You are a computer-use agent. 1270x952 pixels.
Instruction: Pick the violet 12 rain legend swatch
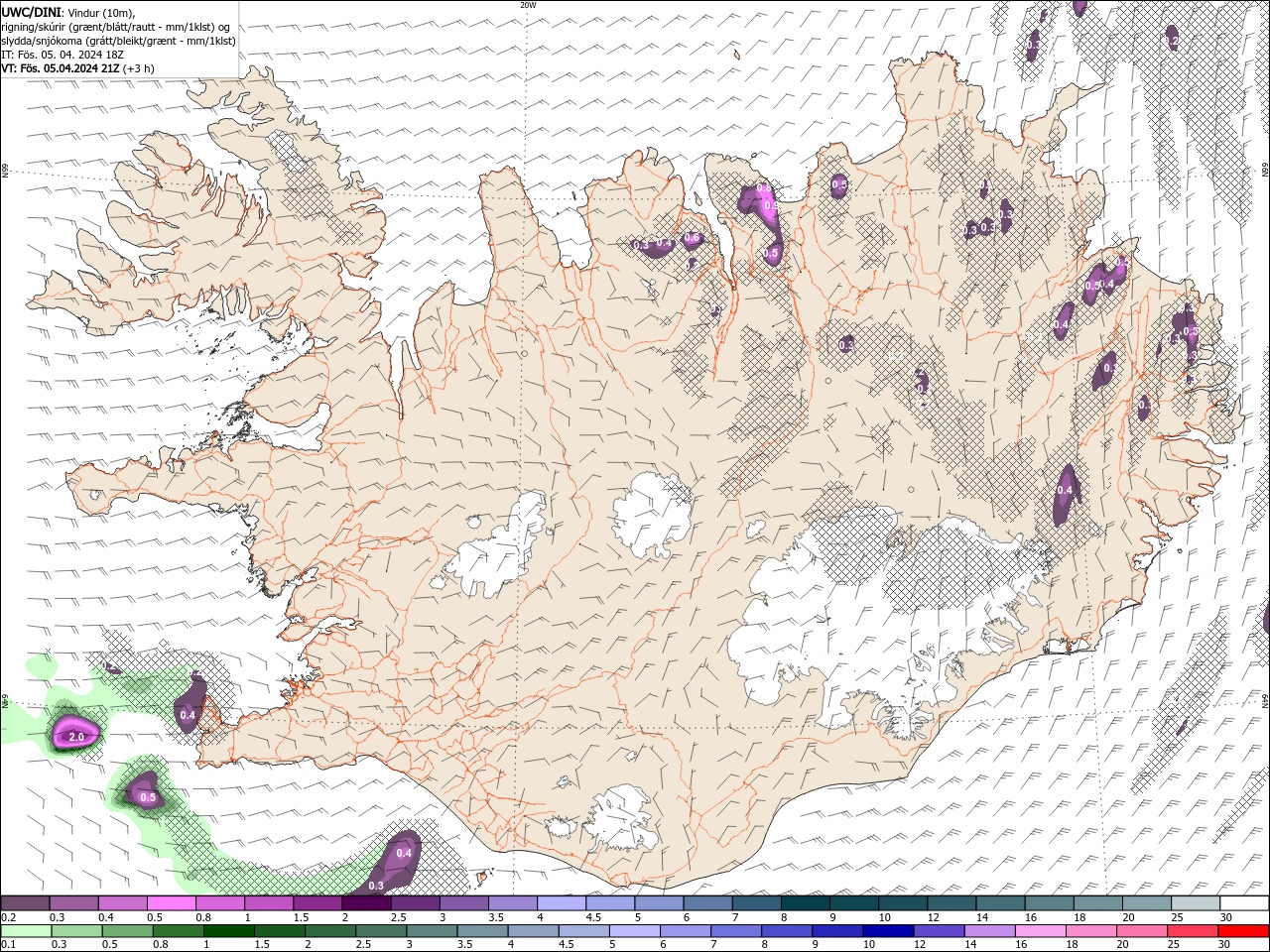click(x=939, y=931)
